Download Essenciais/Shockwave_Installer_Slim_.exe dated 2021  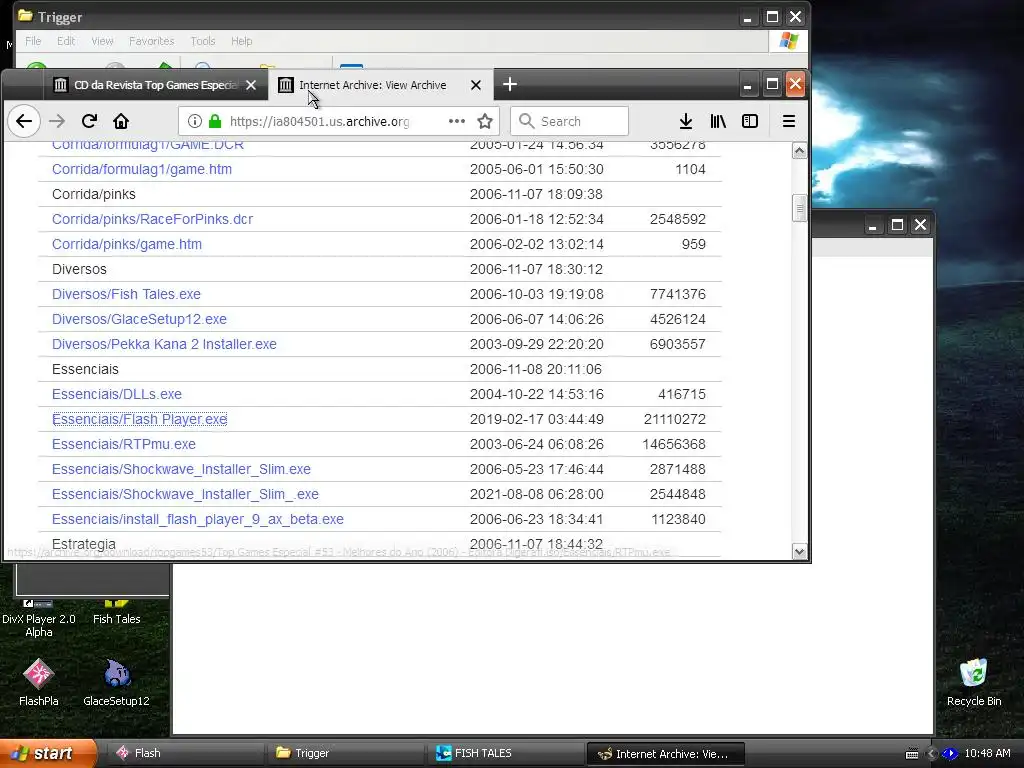(185, 494)
